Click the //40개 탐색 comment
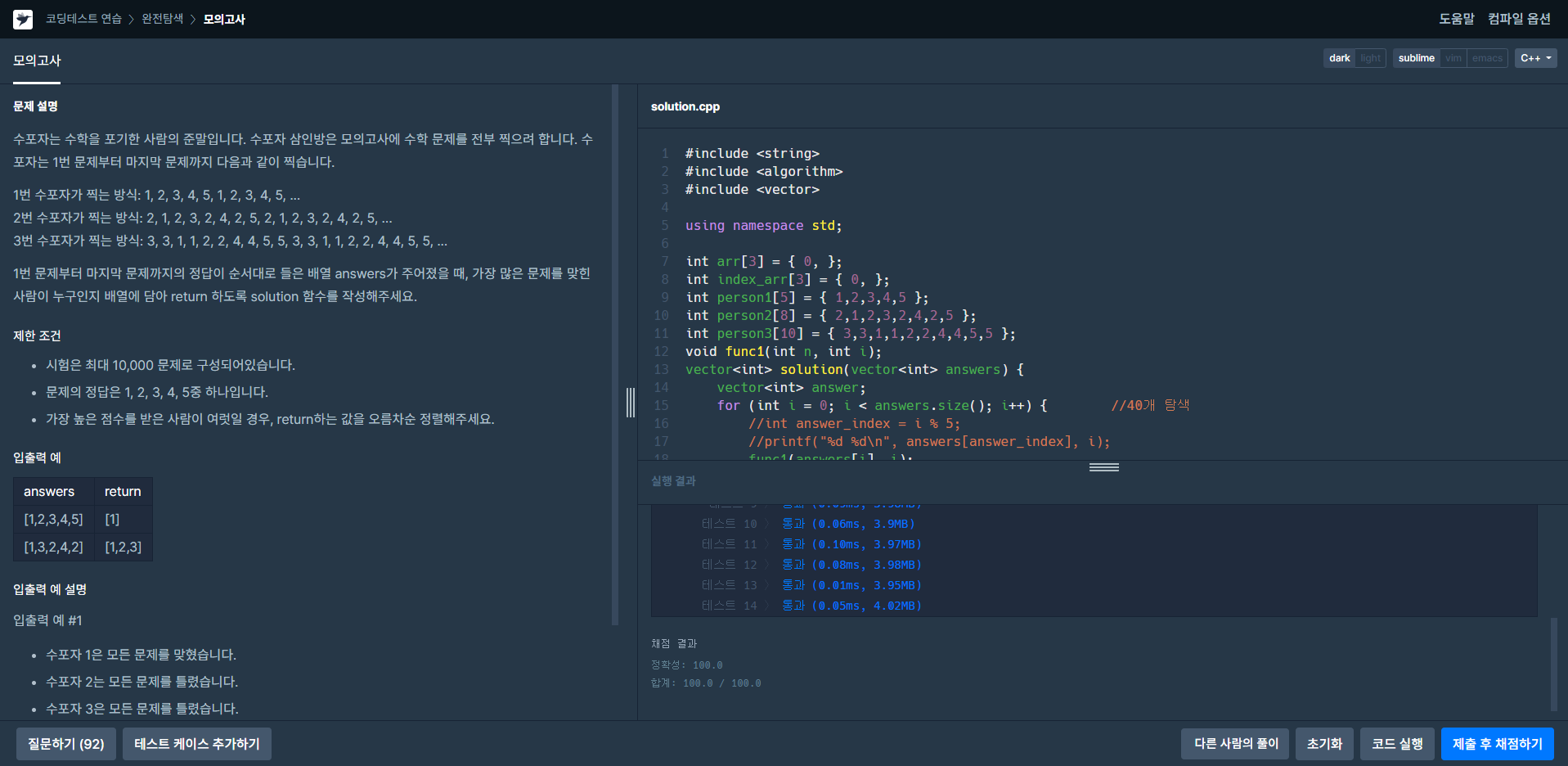Viewport: 1568px width, 766px height. pyautogui.click(x=1150, y=406)
